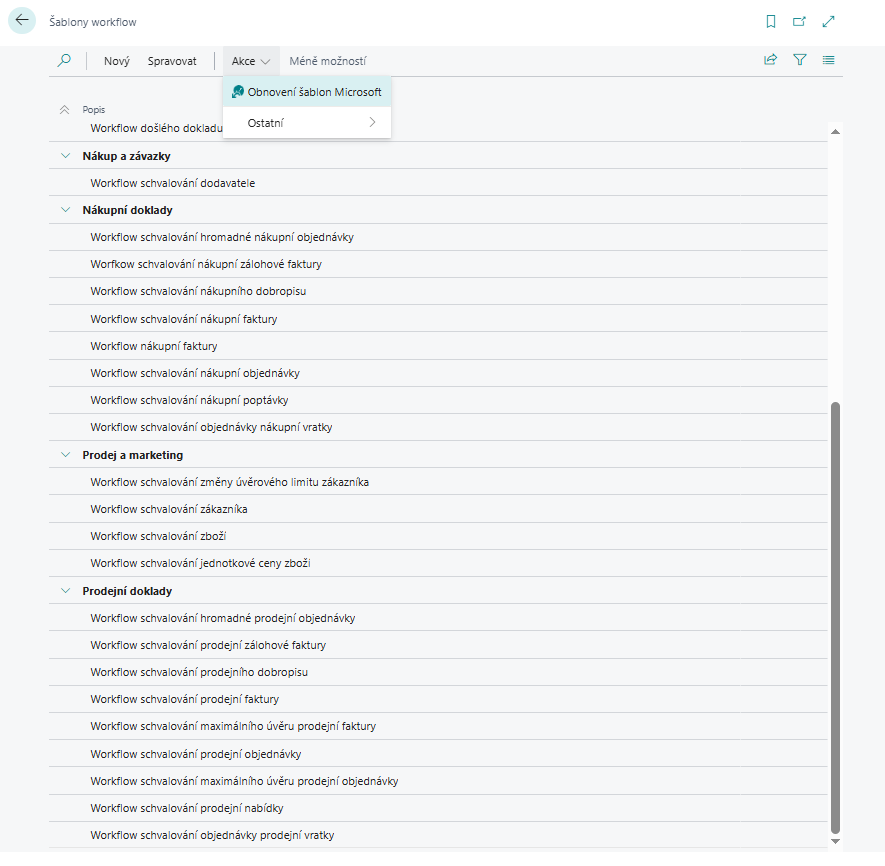
Task: Select Workflow schvalování nákupního dobropisu
Action: pos(438,291)
